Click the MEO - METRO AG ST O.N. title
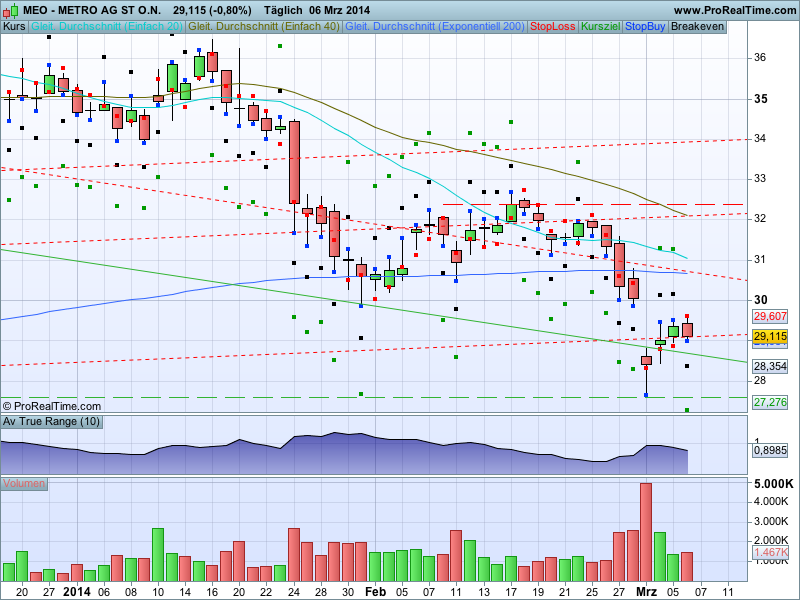Screen dimensions: 800x600 pyautogui.click(x=92, y=10)
